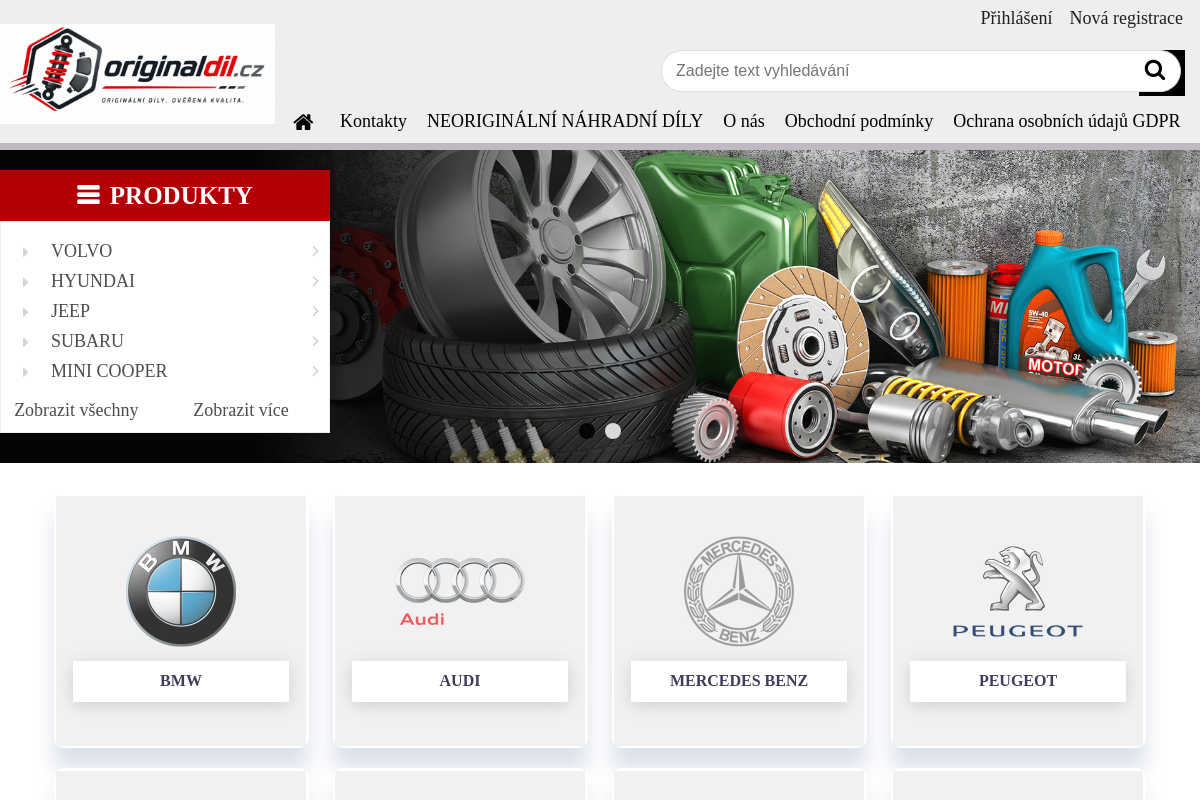Click the small triangle bullet before JEEP

[x=25, y=312]
